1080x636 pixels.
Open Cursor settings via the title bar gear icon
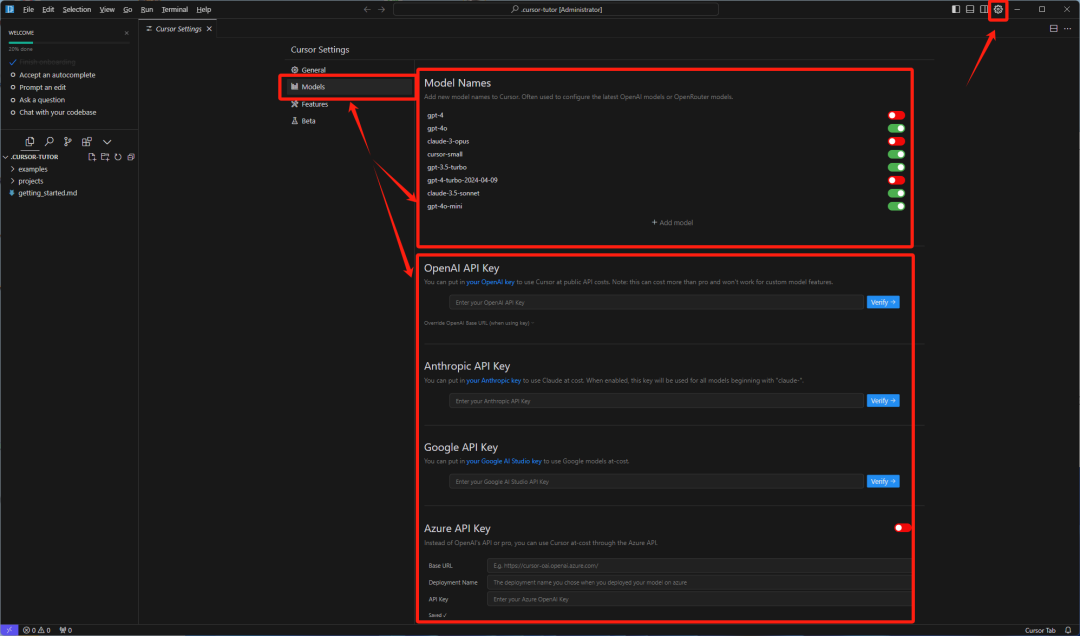point(998,10)
